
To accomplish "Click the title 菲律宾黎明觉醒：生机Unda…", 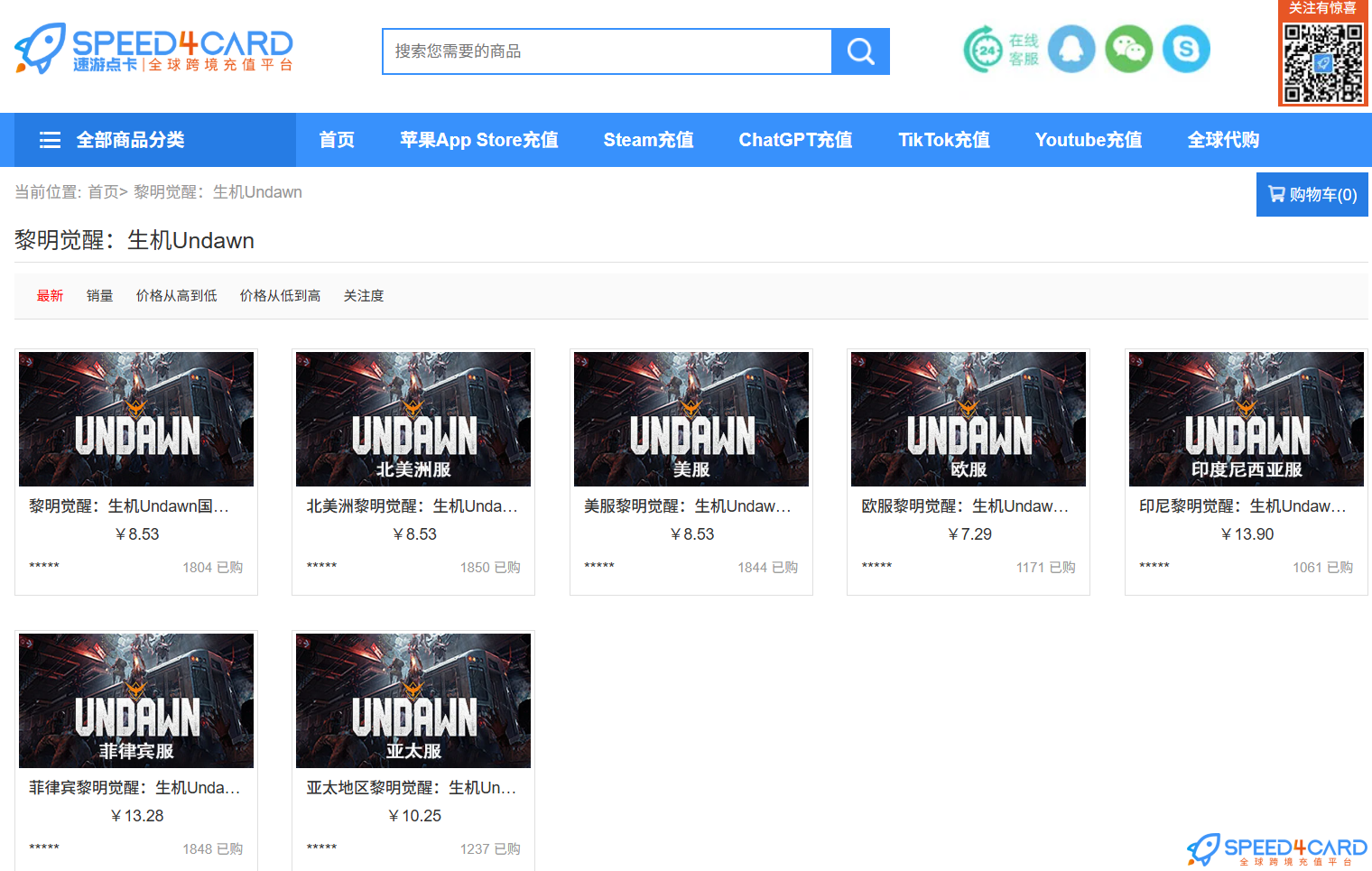I will click(134, 788).
